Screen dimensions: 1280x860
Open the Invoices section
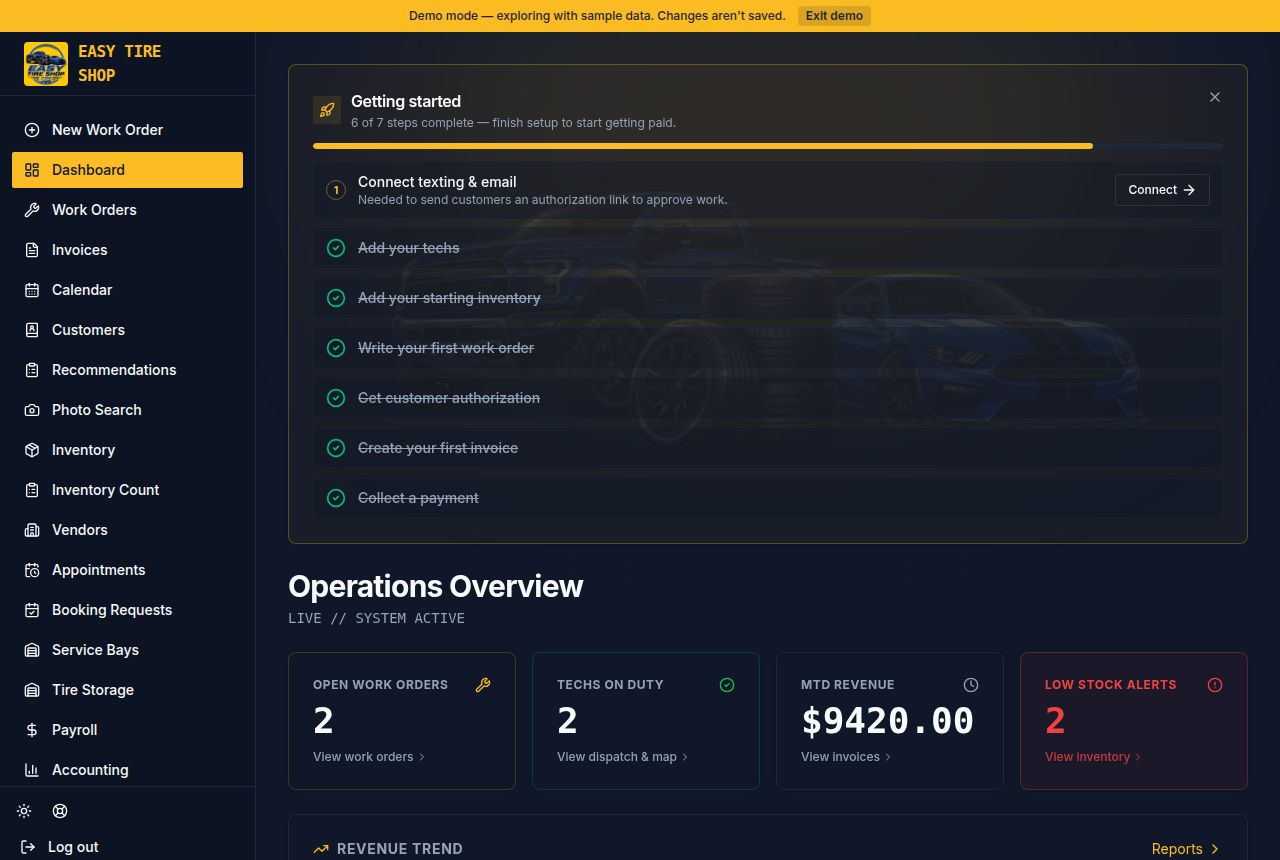point(127,250)
